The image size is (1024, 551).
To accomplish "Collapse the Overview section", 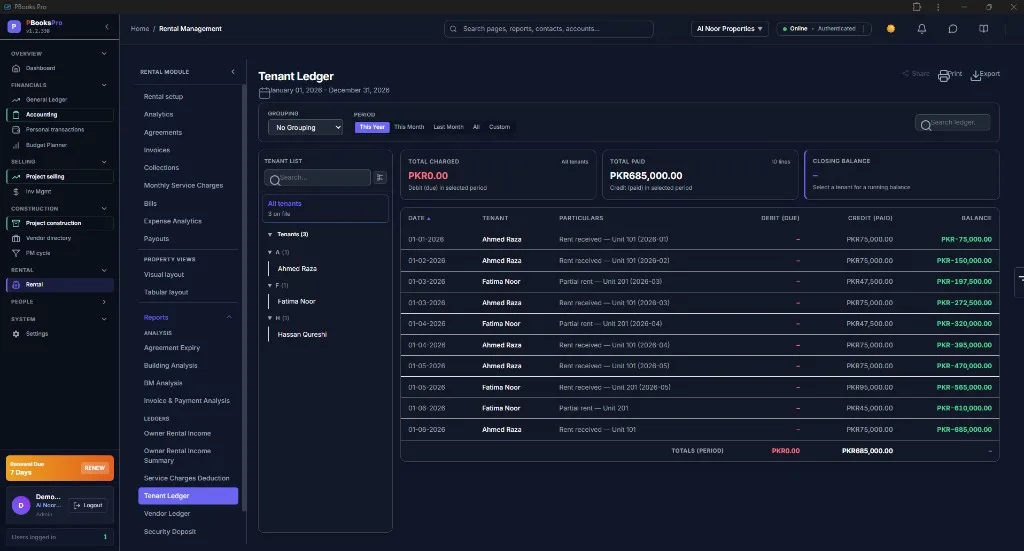I will click(x=104, y=54).
